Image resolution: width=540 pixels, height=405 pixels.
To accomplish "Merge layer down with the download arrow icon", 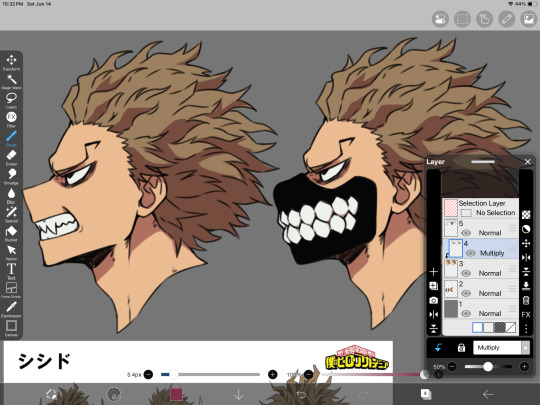I will [526, 286].
